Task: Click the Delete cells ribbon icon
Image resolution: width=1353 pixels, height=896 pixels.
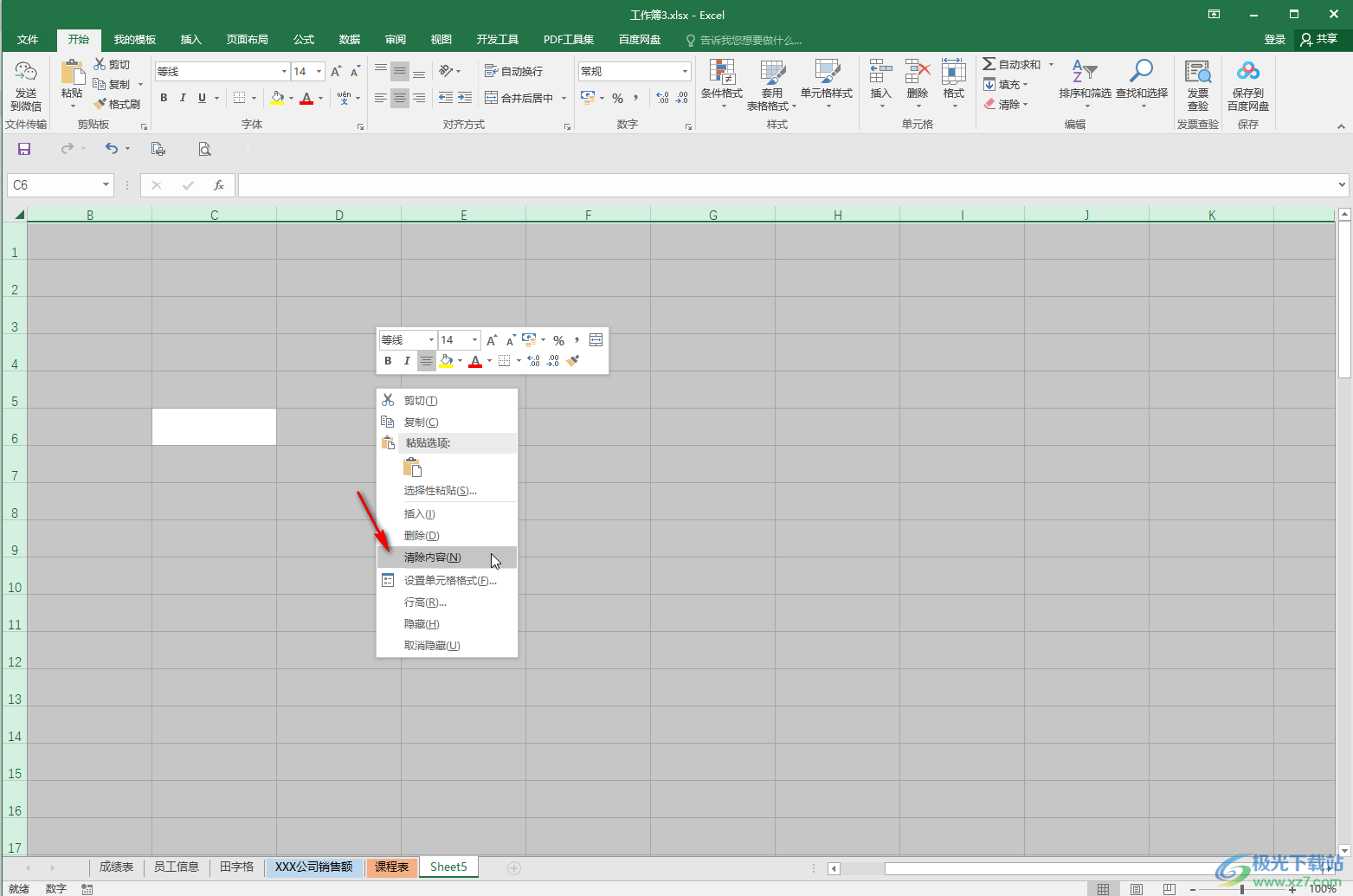Action: coord(918,72)
